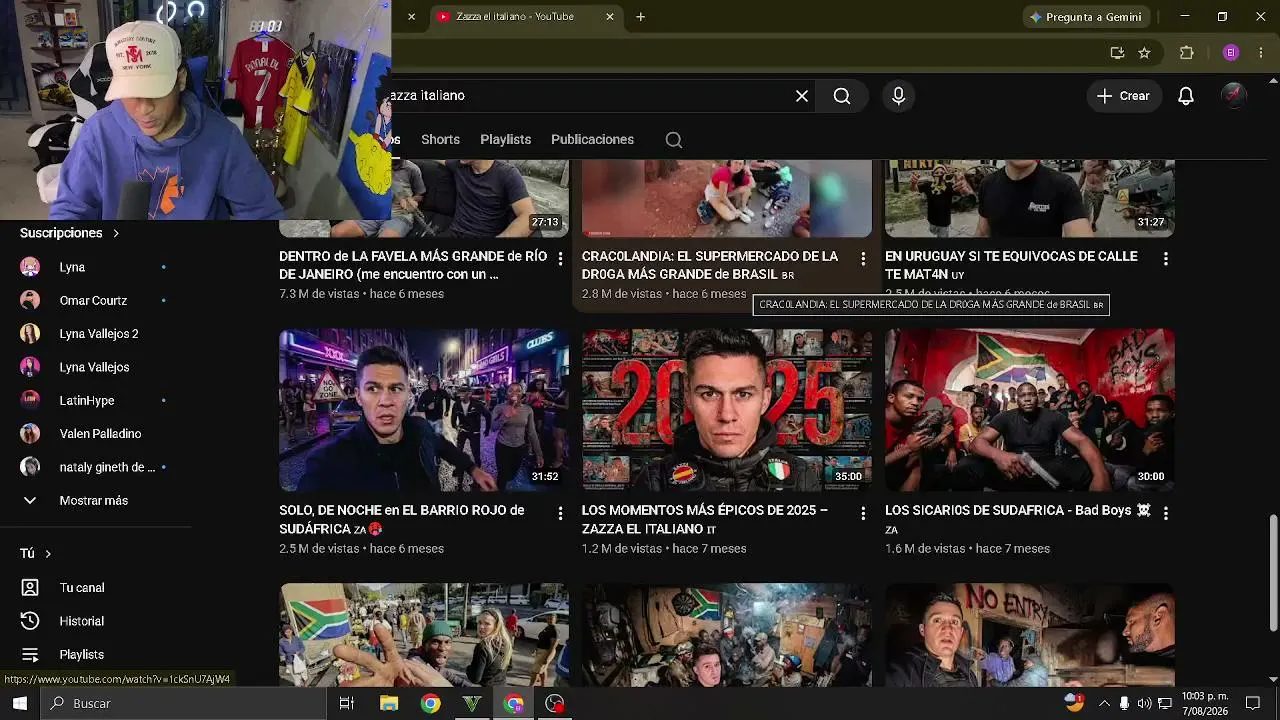
Task: Switch to the Publicaciones tab
Action: (x=592, y=140)
